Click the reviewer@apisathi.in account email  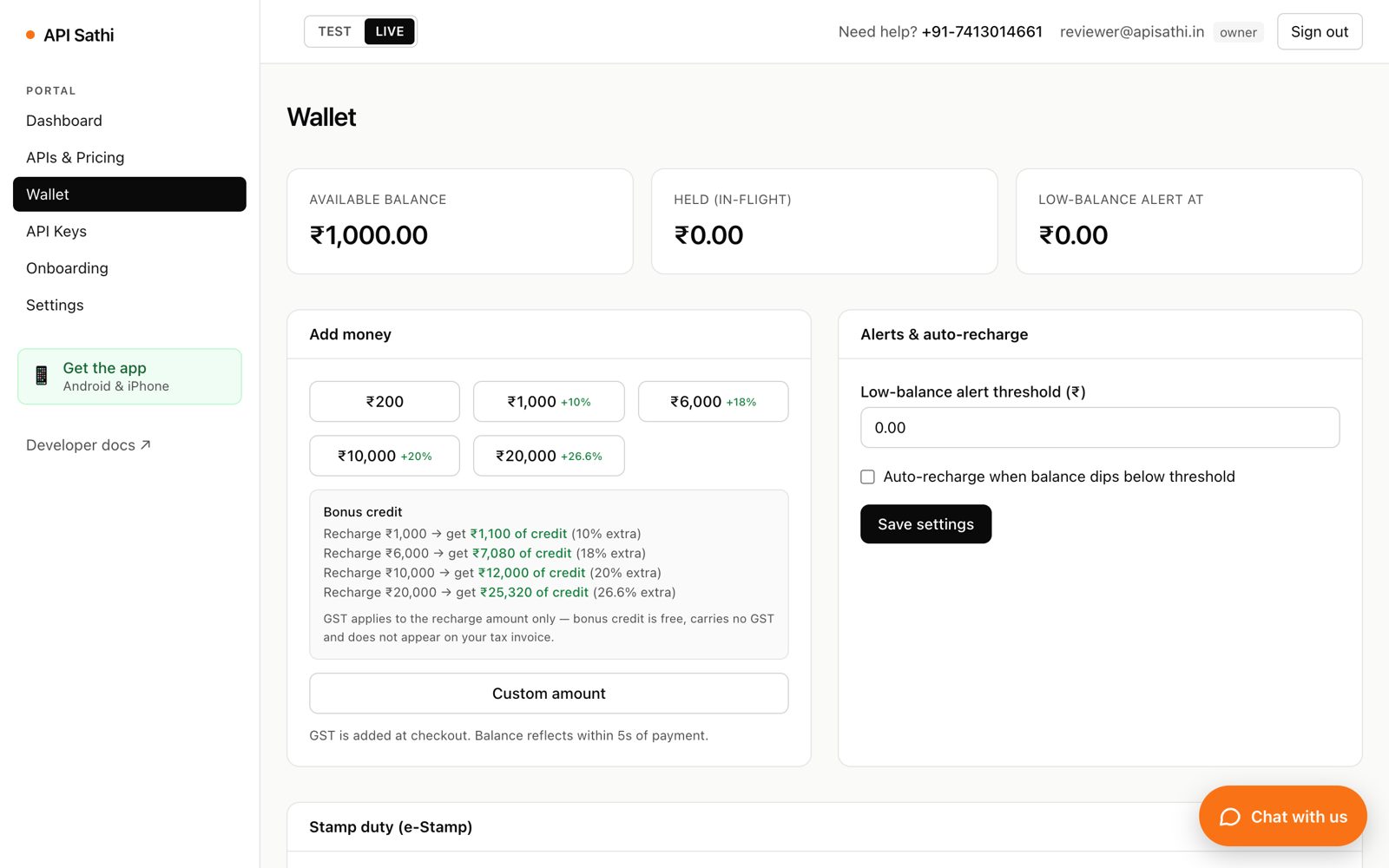click(x=1132, y=31)
